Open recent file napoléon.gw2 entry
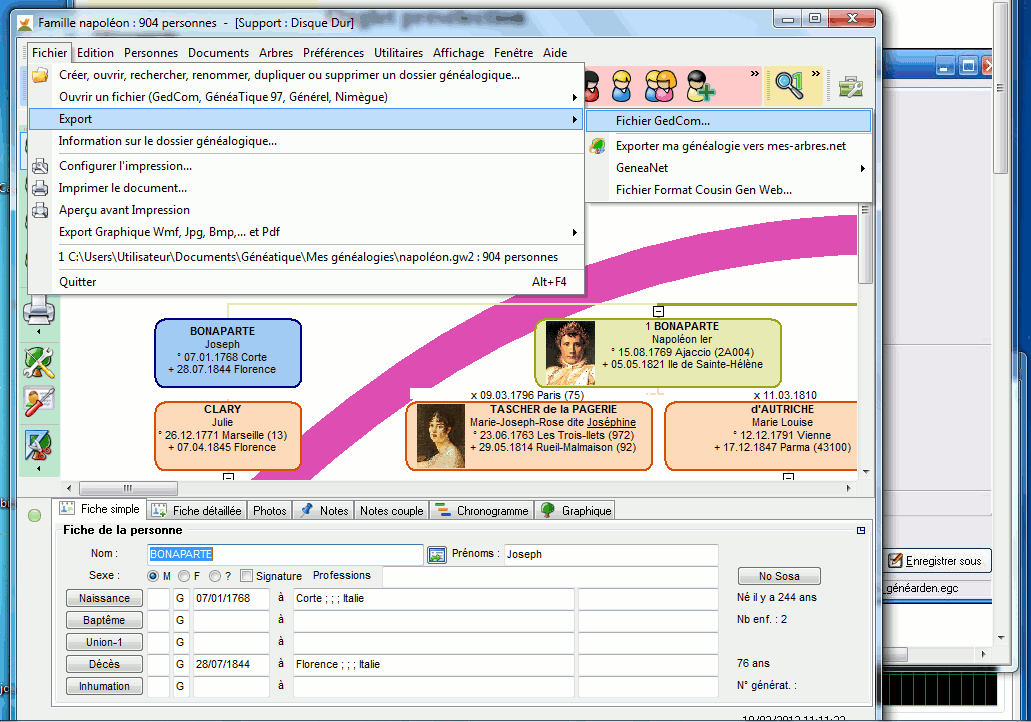 pyautogui.click(x=306, y=257)
